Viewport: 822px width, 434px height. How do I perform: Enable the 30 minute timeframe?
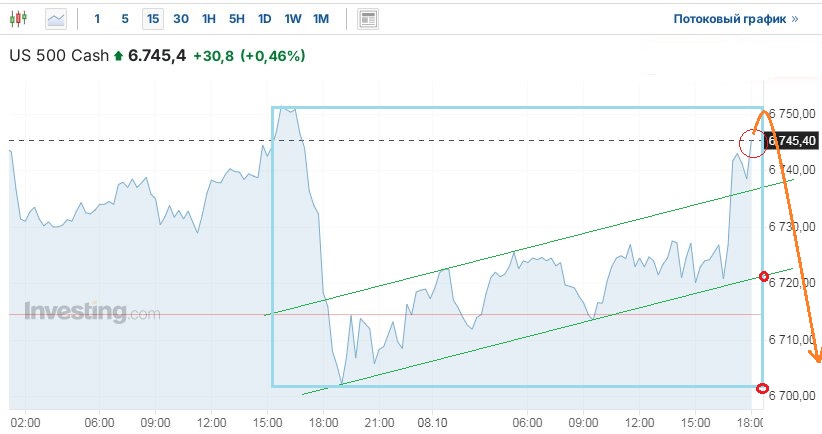coord(180,19)
